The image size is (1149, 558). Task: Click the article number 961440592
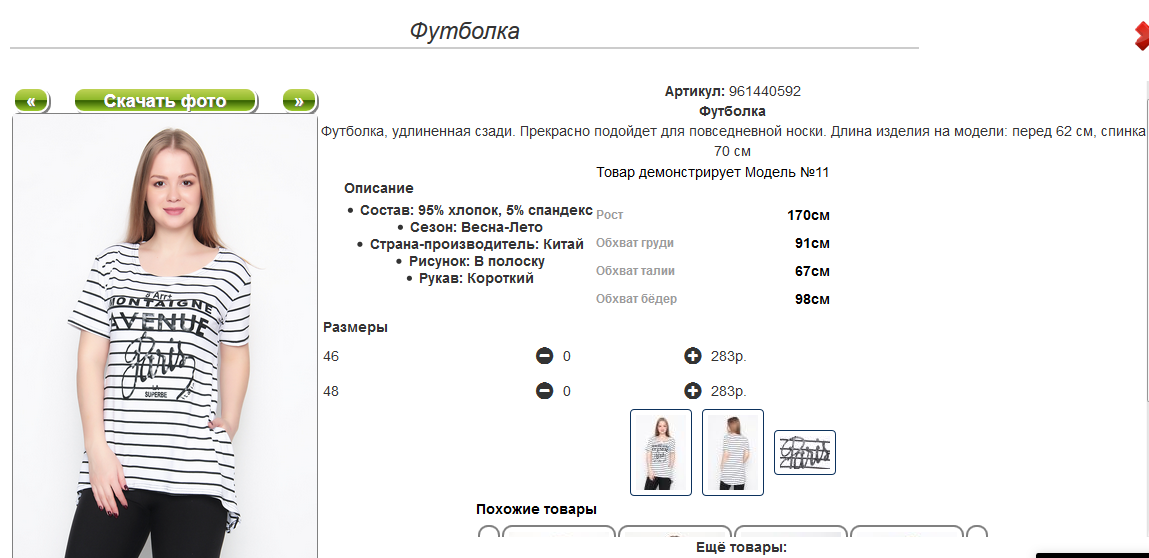(764, 91)
